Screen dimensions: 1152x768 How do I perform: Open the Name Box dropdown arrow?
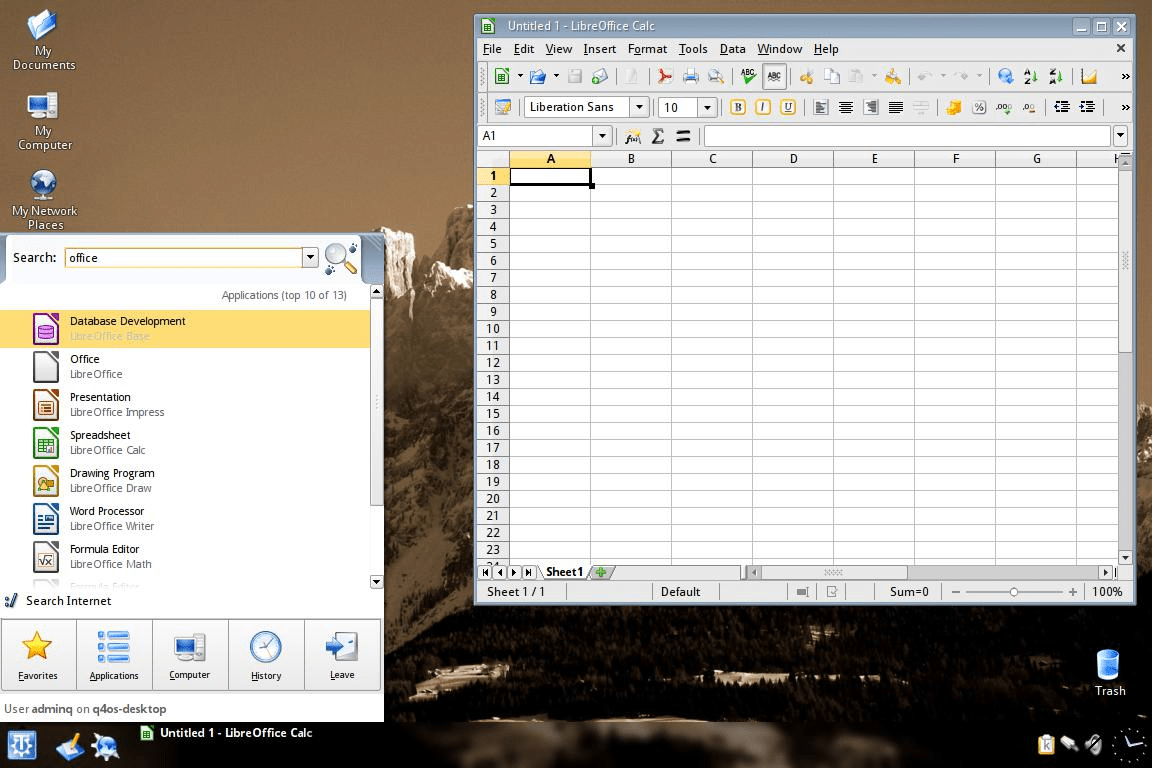[602, 136]
